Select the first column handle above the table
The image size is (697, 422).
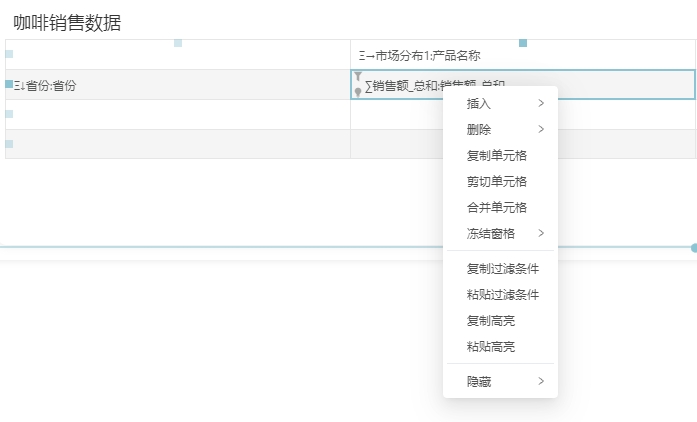[x=178, y=43]
